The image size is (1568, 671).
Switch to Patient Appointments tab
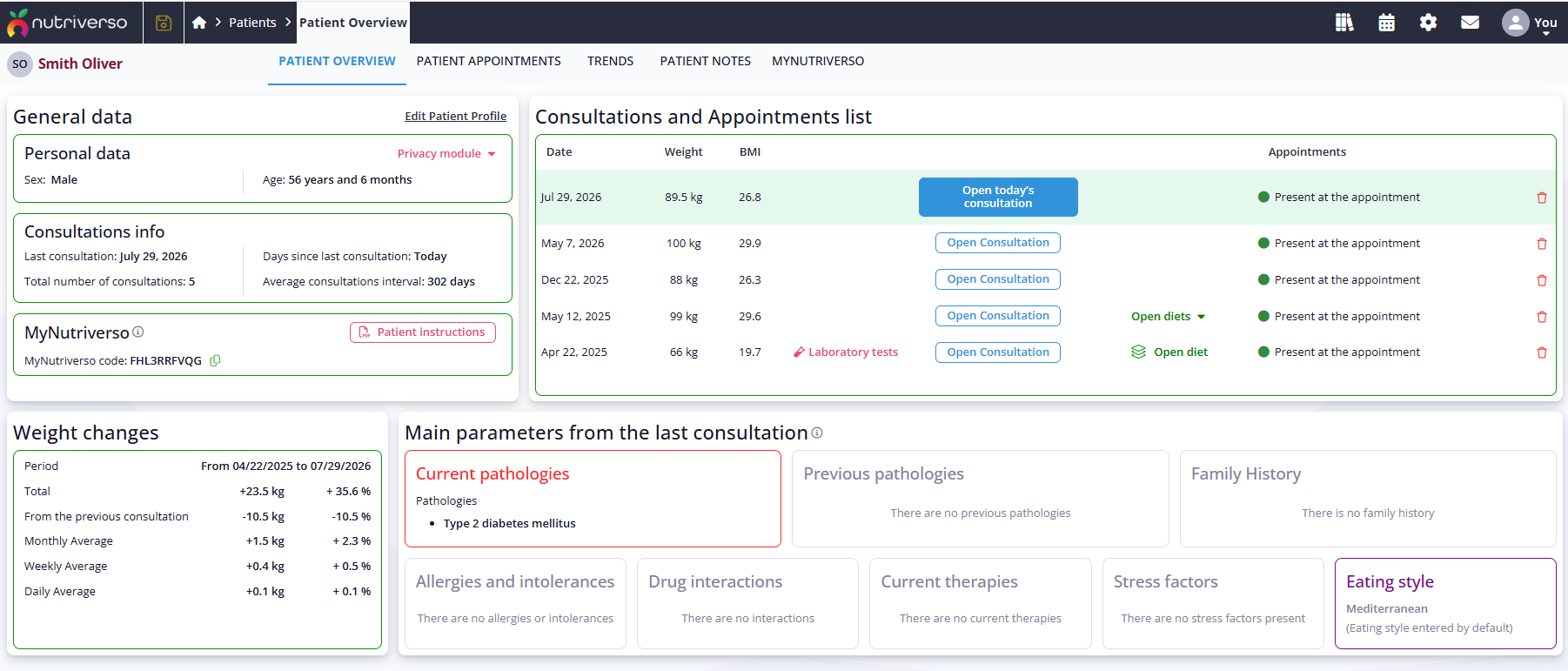(x=488, y=61)
